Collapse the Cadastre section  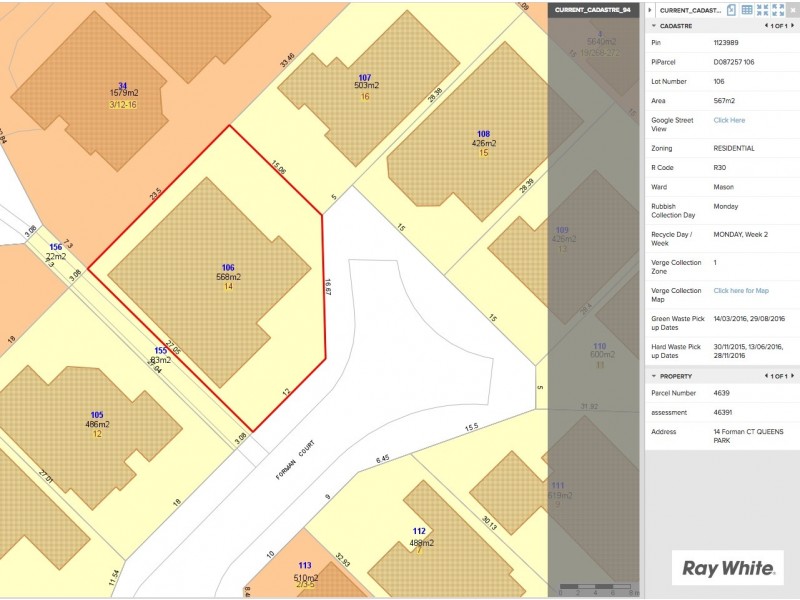coord(654,26)
